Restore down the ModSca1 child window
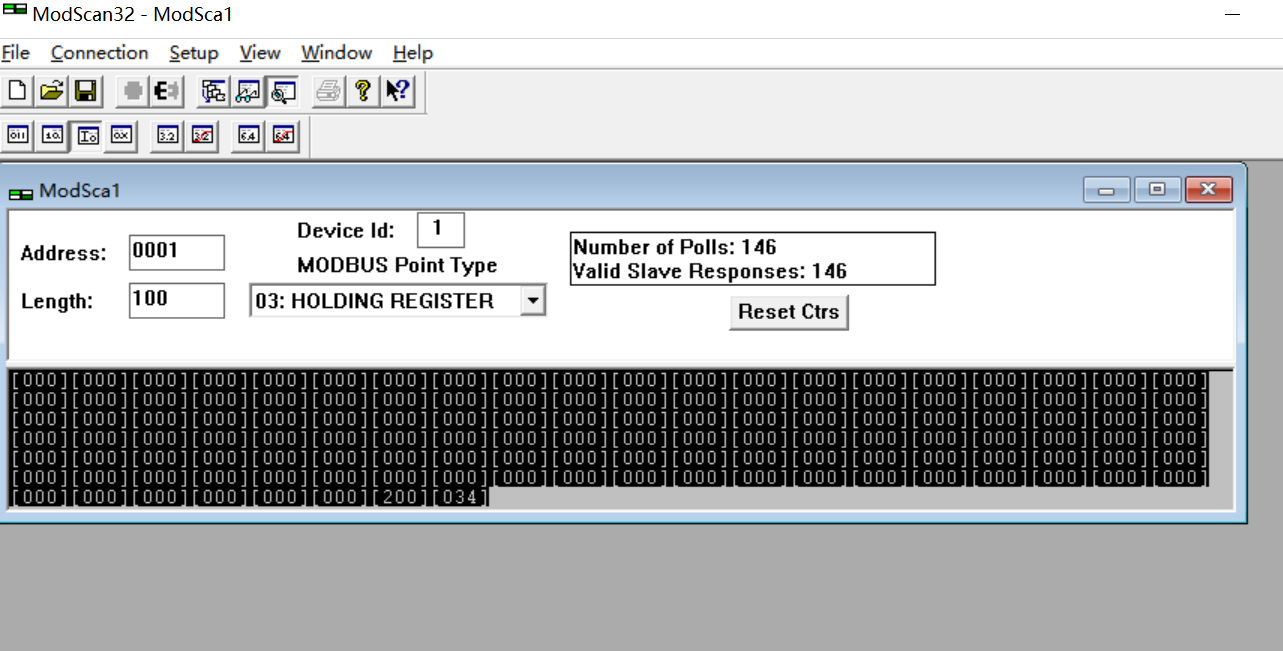Viewport: 1283px width, 651px height. tap(1157, 189)
